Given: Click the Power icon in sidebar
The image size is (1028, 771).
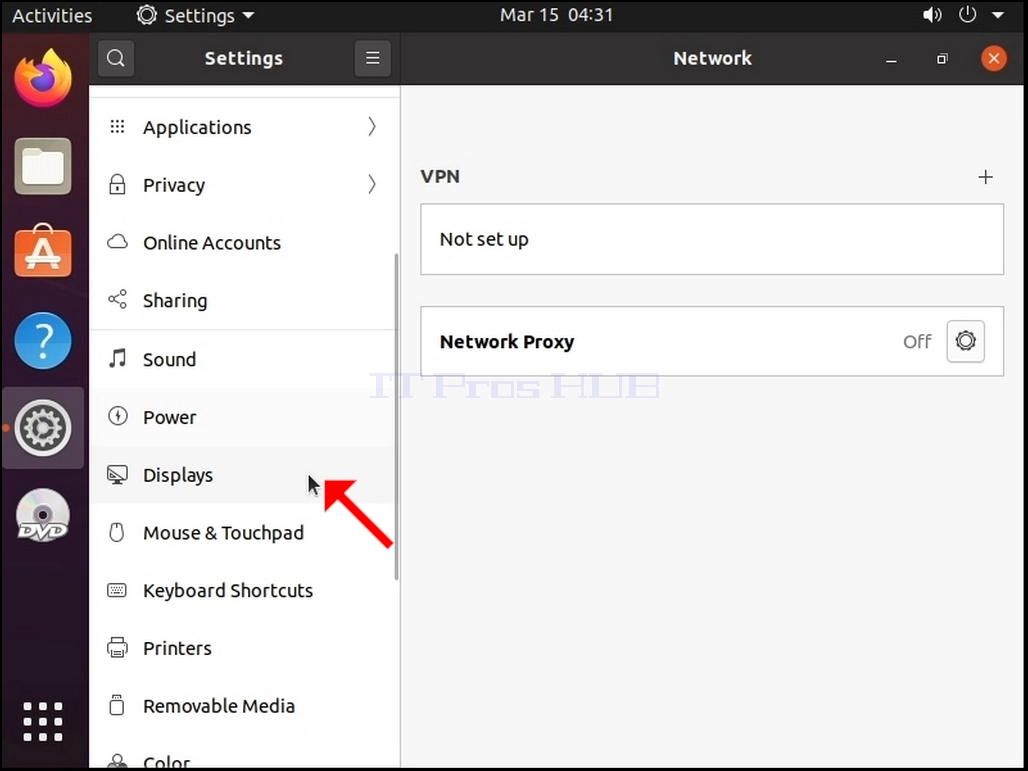Looking at the screenshot, I should pyautogui.click(x=117, y=416).
